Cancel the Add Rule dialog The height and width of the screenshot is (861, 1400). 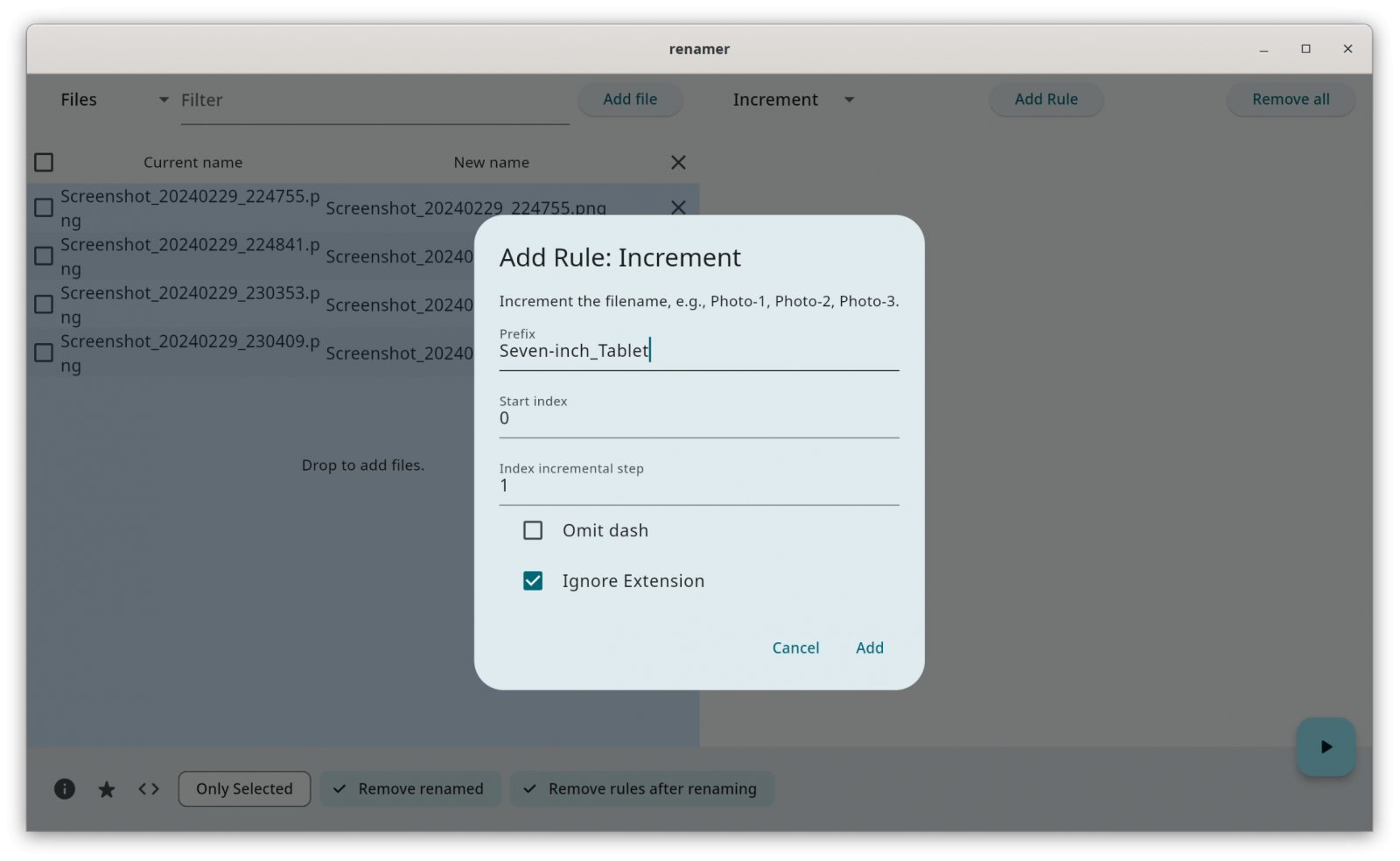(x=795, y=648)
